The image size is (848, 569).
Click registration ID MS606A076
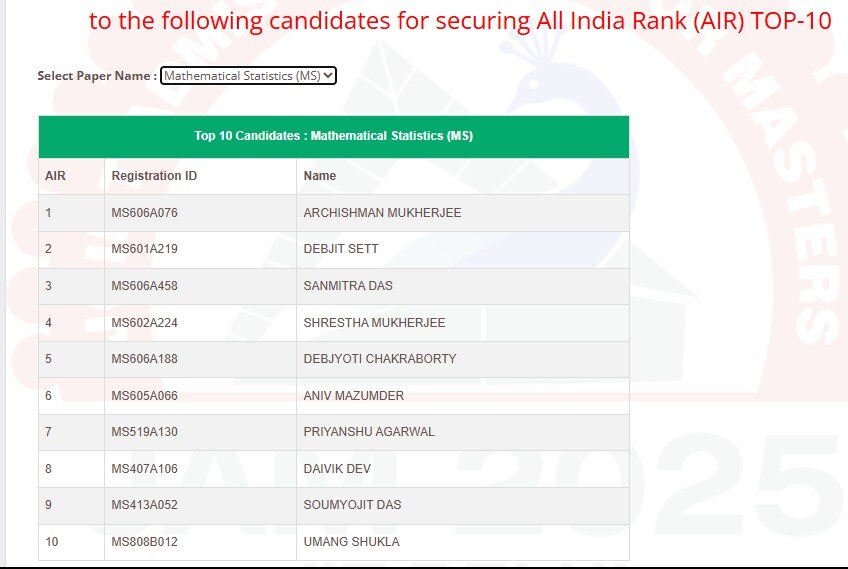pos(144,213)
